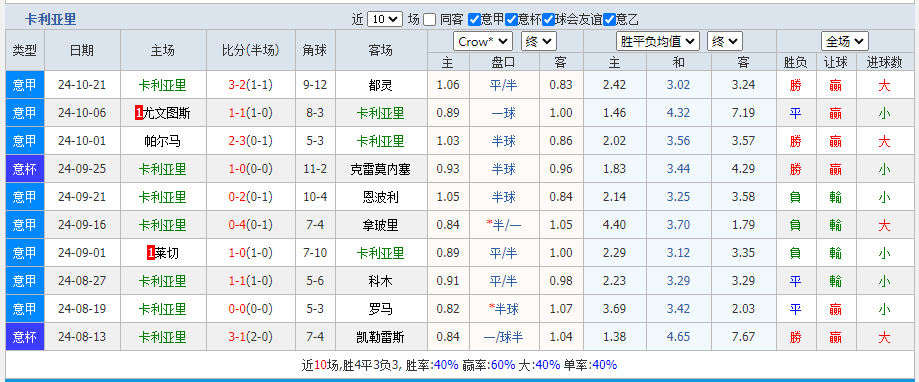The height and width of the screenshot is (382, 919).
Task: Click draw odds 4.32 in 尤文图斯 row
Action: coord(678,113)
